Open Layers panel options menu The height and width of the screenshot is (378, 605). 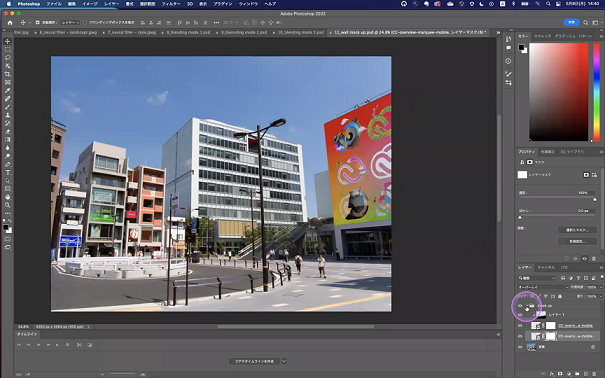tap(601, 267)
